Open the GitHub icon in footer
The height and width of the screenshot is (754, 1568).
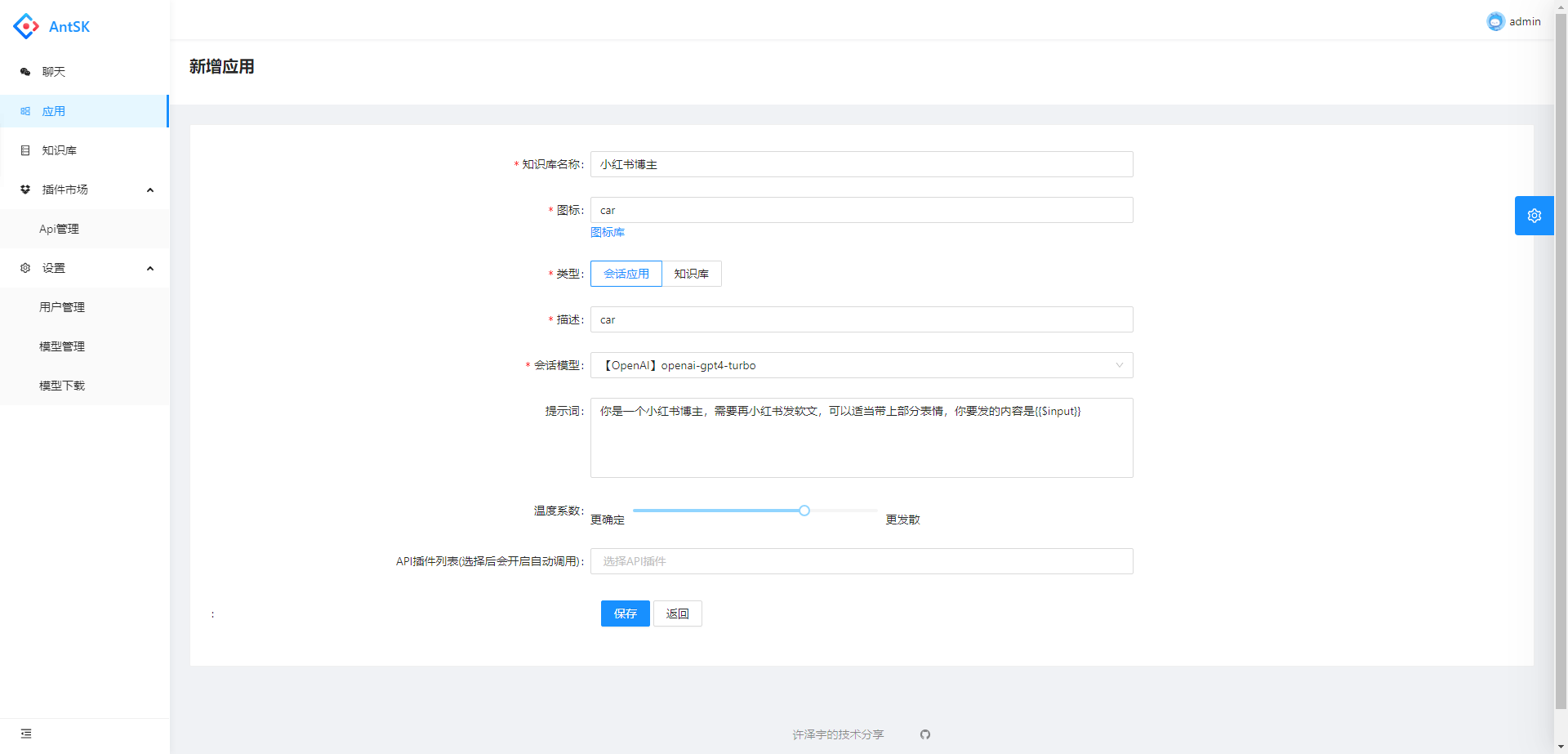(924, 734)
